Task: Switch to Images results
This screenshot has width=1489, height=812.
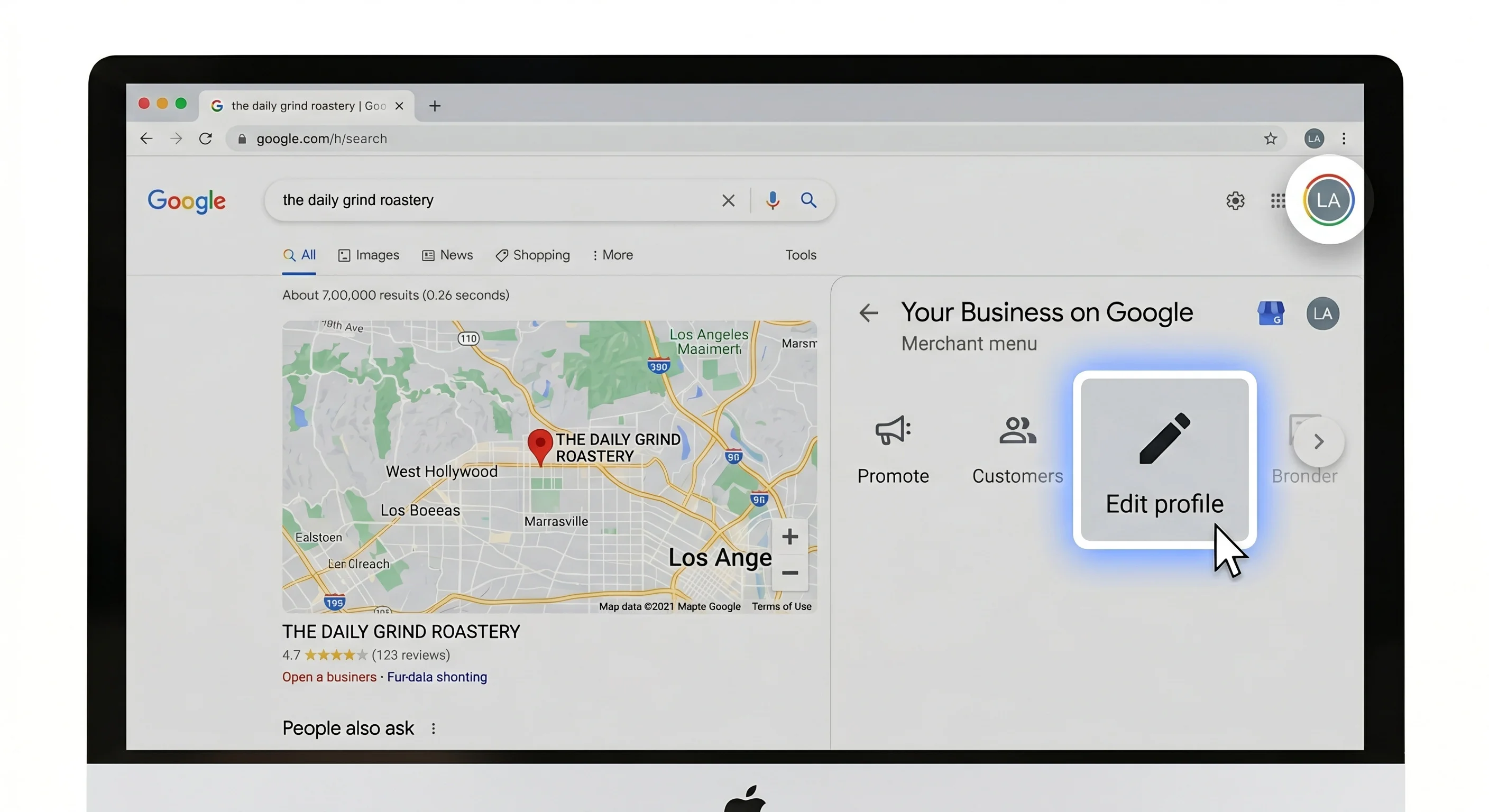Action: coord(369,255)
